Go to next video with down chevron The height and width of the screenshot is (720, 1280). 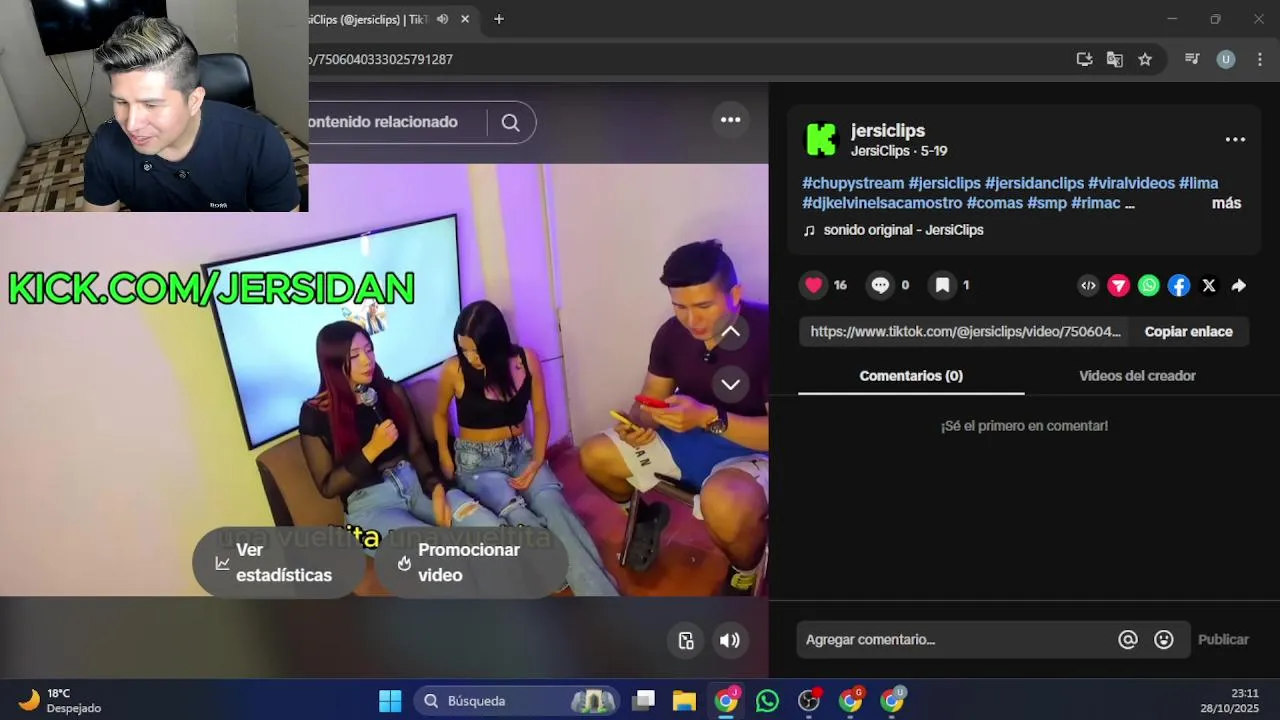pos(731,384)
